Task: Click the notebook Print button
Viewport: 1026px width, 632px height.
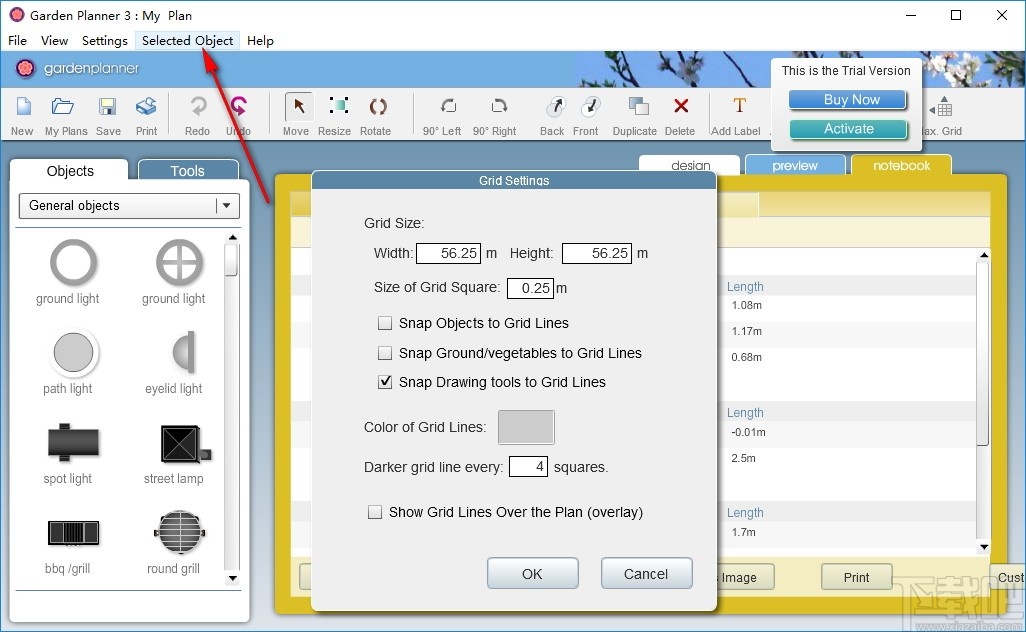Action: [857, 577]
